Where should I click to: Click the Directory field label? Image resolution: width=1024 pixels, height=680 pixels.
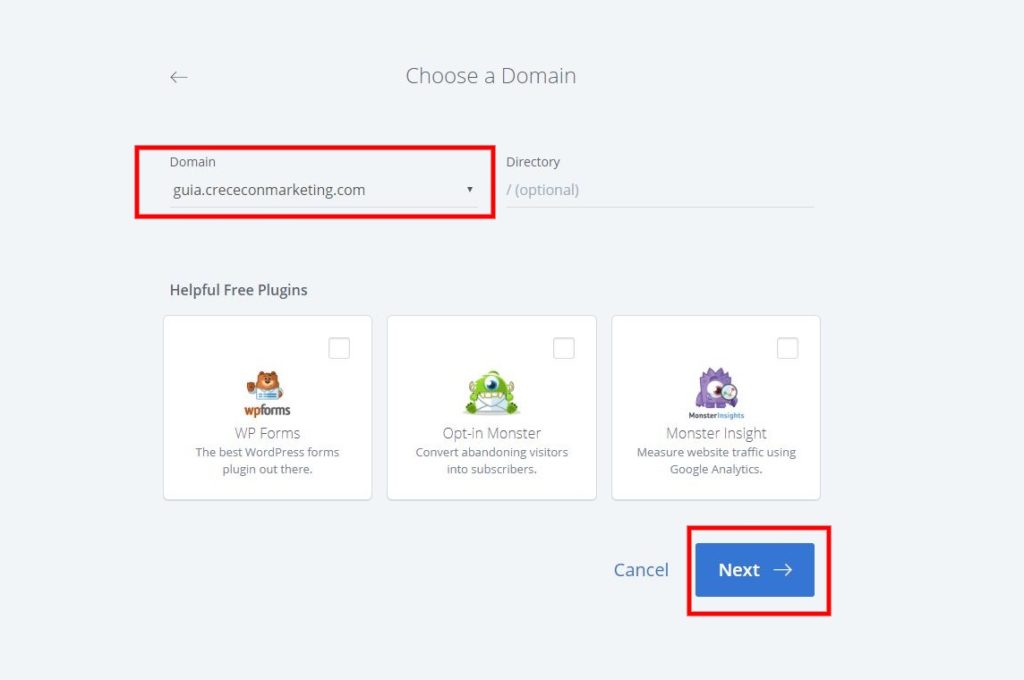(x=533, y=162)
